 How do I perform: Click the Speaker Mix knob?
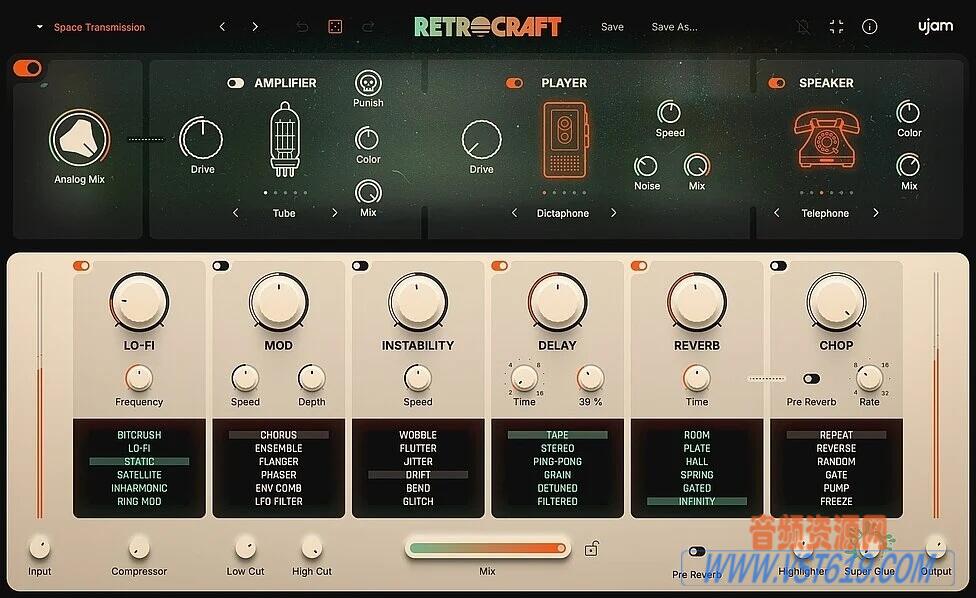coord(908,166)
